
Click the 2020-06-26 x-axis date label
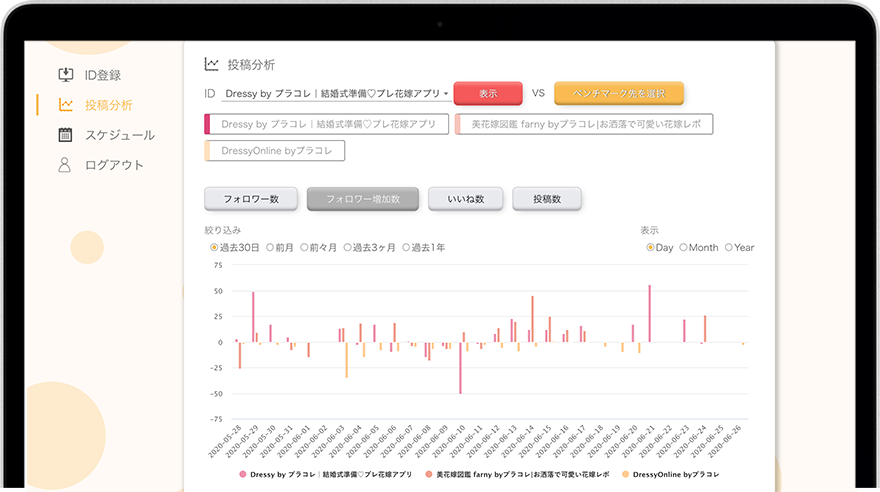(x=725, y=442)
